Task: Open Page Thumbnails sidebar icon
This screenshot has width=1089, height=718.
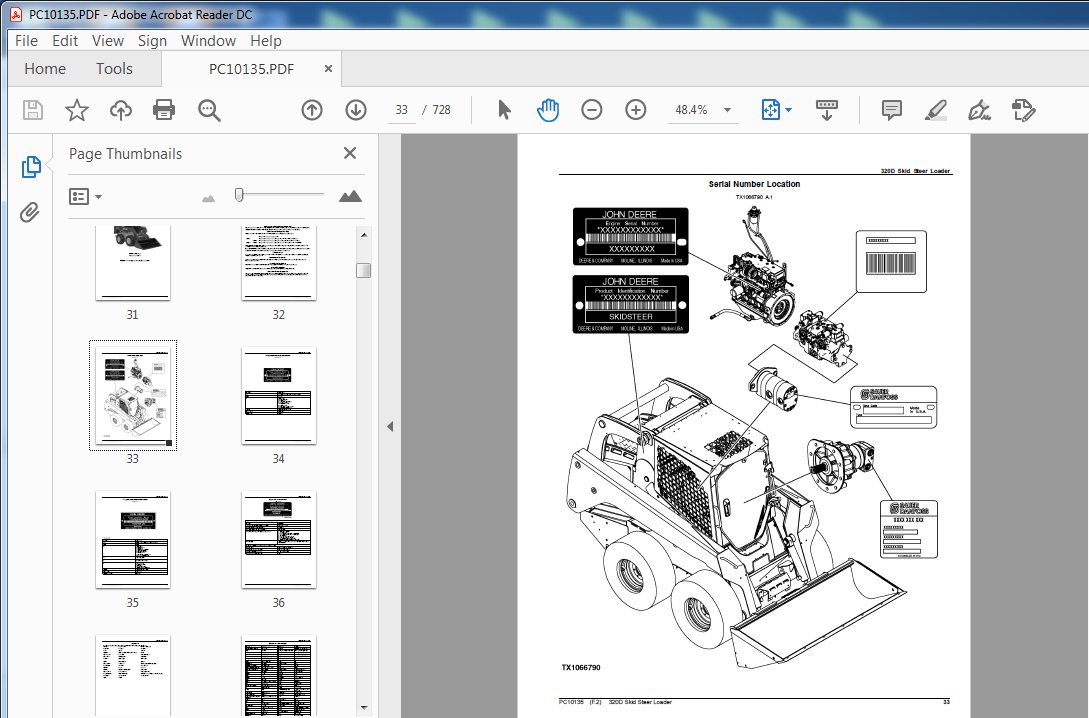Action: (x=31, y=167)
